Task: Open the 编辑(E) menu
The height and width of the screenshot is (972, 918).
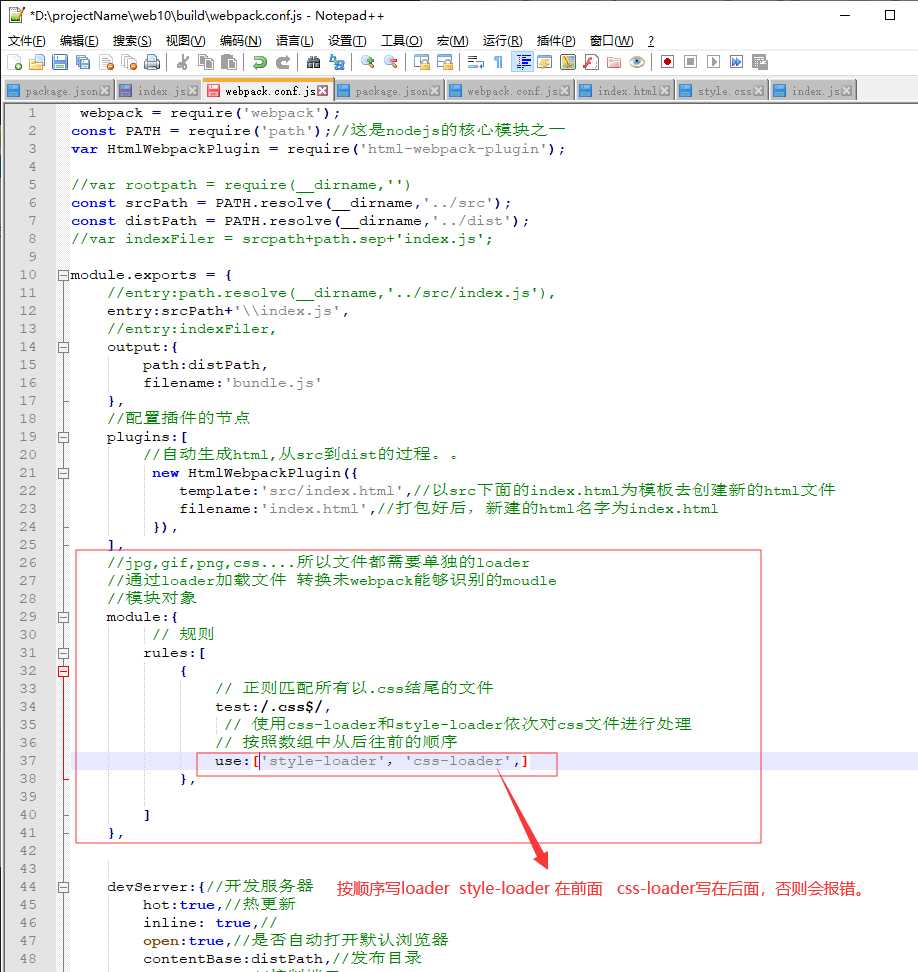Action: 79,41
